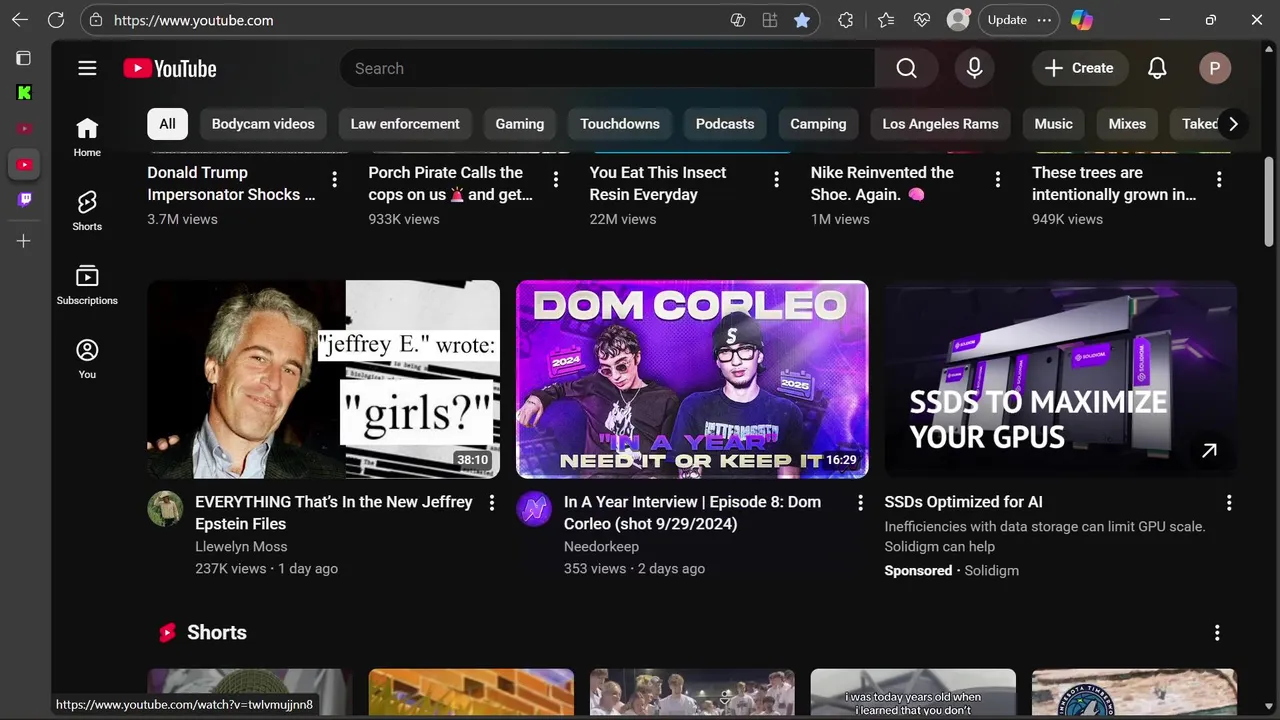Open the Kick sidebar tab icon
Viewport: 1280px width, 720px height.
tap(24, 93)
